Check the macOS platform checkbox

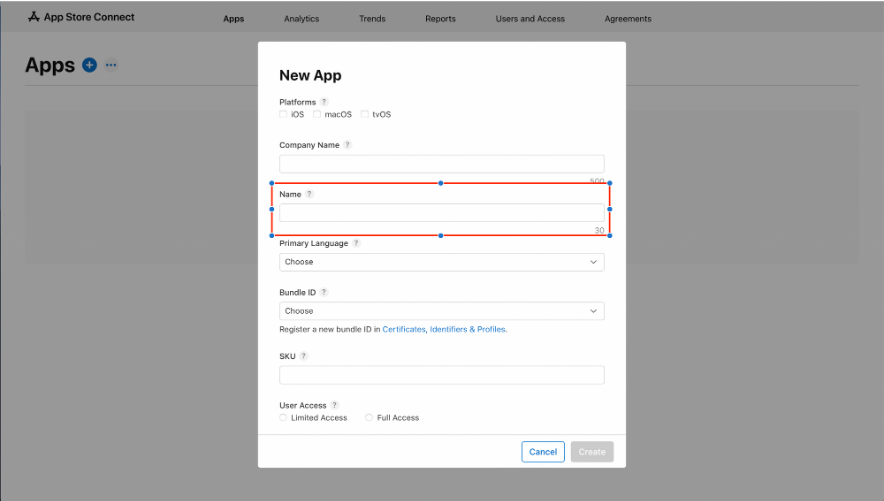pyautogui.click(x=317, y=114)
